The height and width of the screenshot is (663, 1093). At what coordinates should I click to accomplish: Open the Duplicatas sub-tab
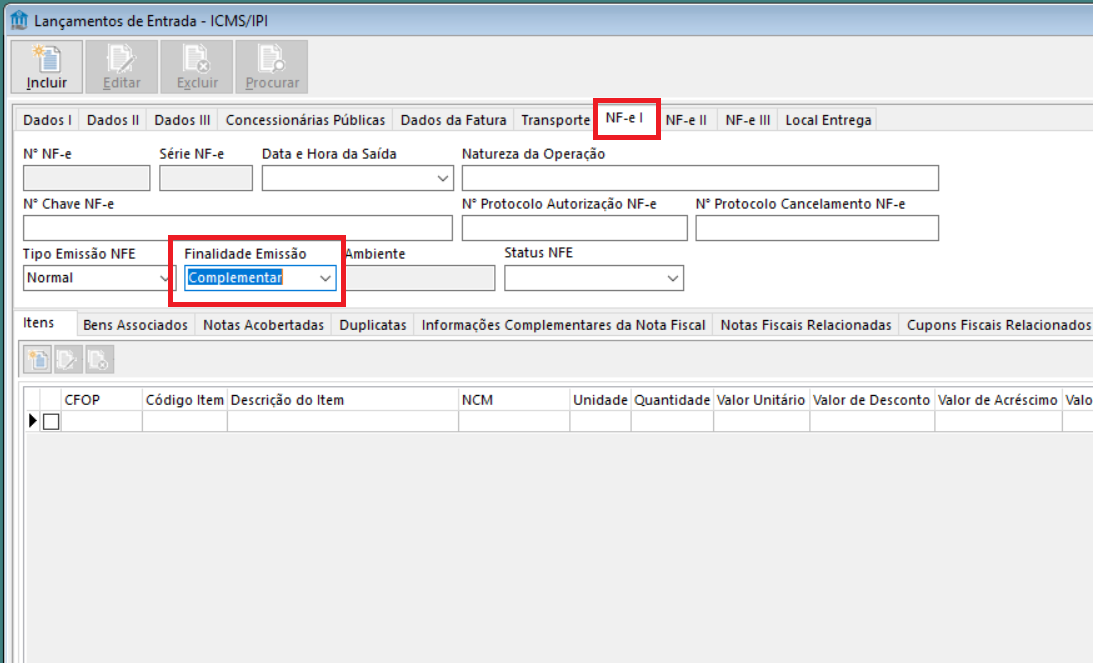373,325
